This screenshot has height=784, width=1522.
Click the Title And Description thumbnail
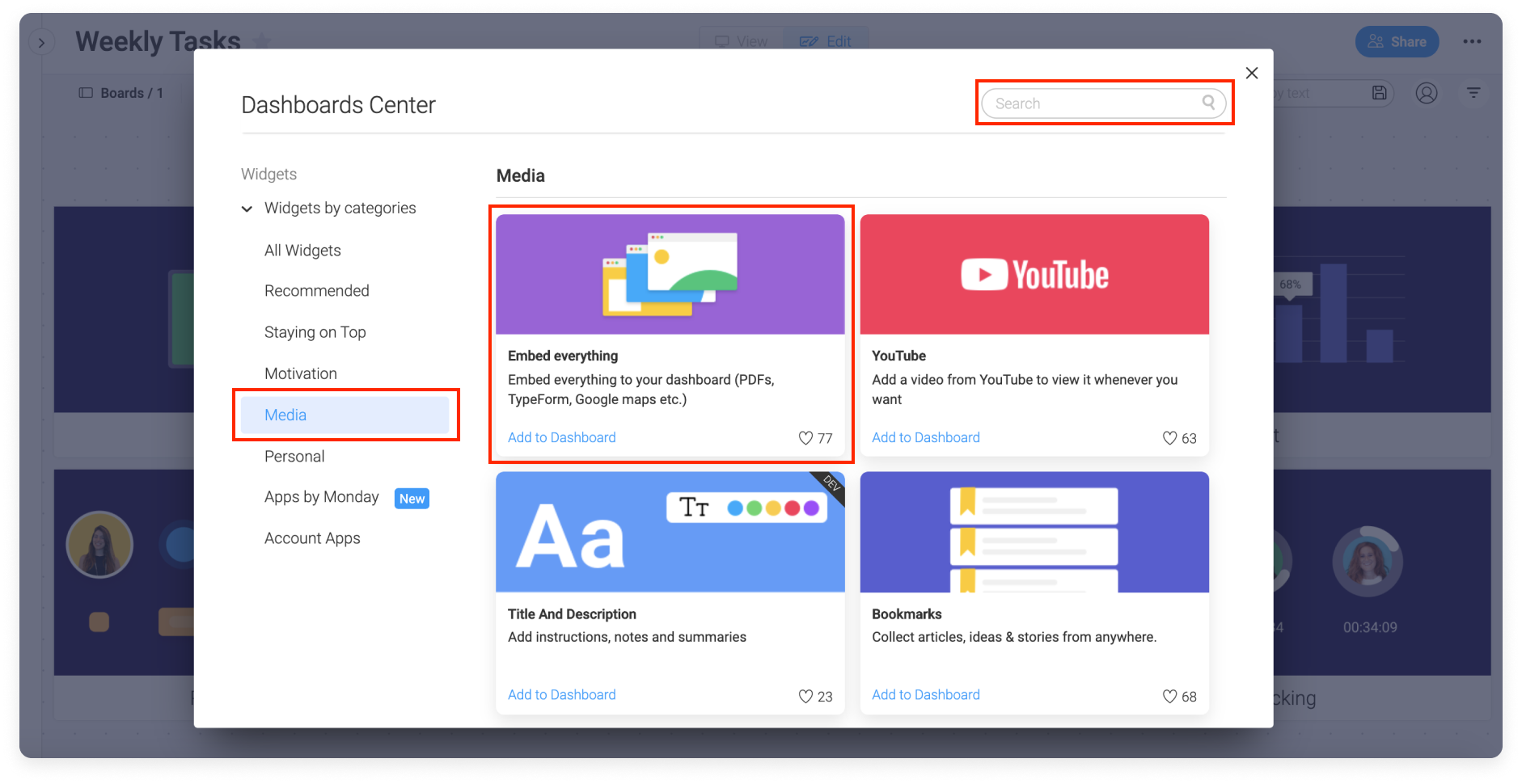(x=670, y=532)
